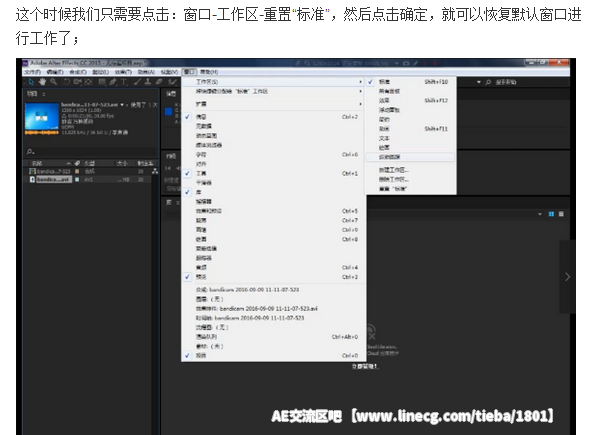Select the 效果 workspace (Shift+F12)
595x435 pixels.
point(411,101)
